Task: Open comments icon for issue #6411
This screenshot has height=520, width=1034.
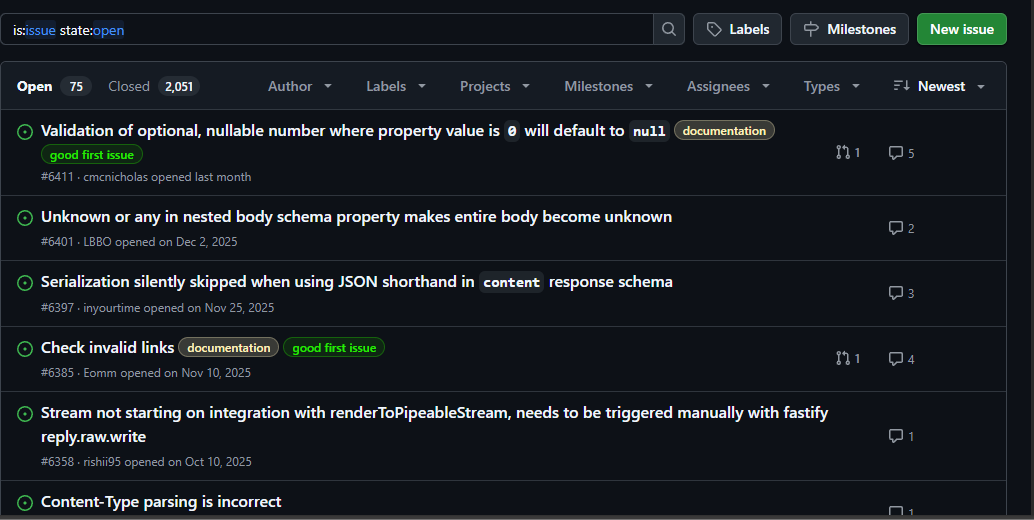Action: 896,153
